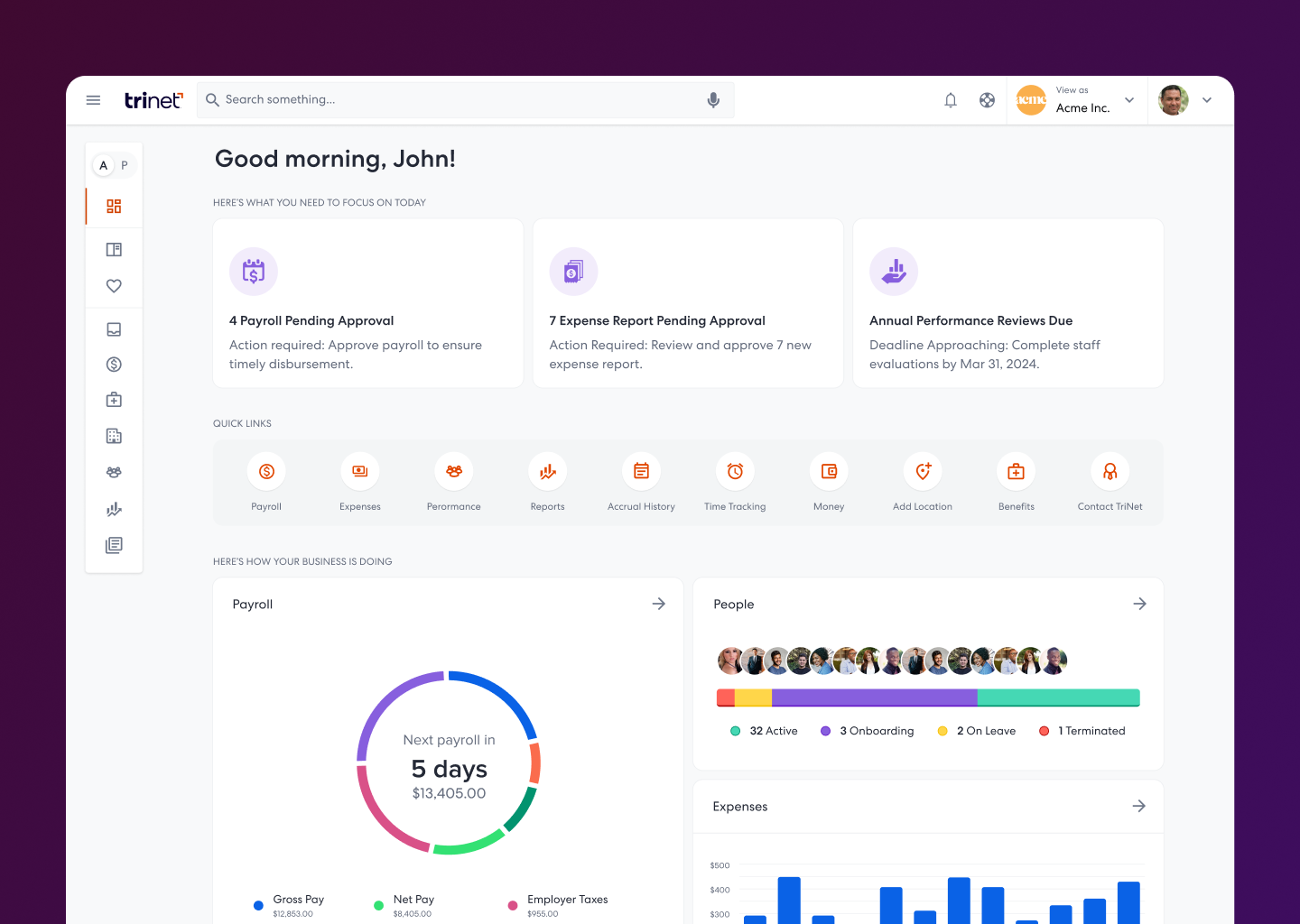
Task: Click the notifications bell icon
Action: pos(951,100)
